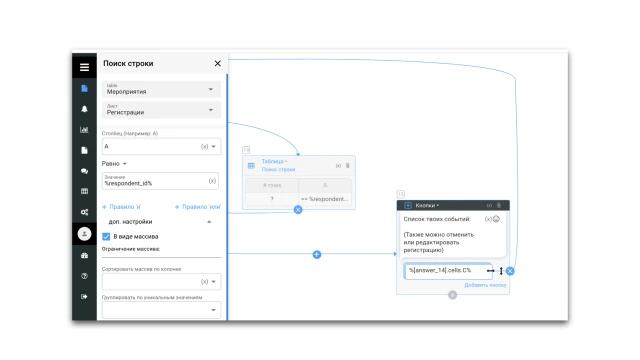
Task: Click the help question mark icon
Action: [x=84, y=276]
